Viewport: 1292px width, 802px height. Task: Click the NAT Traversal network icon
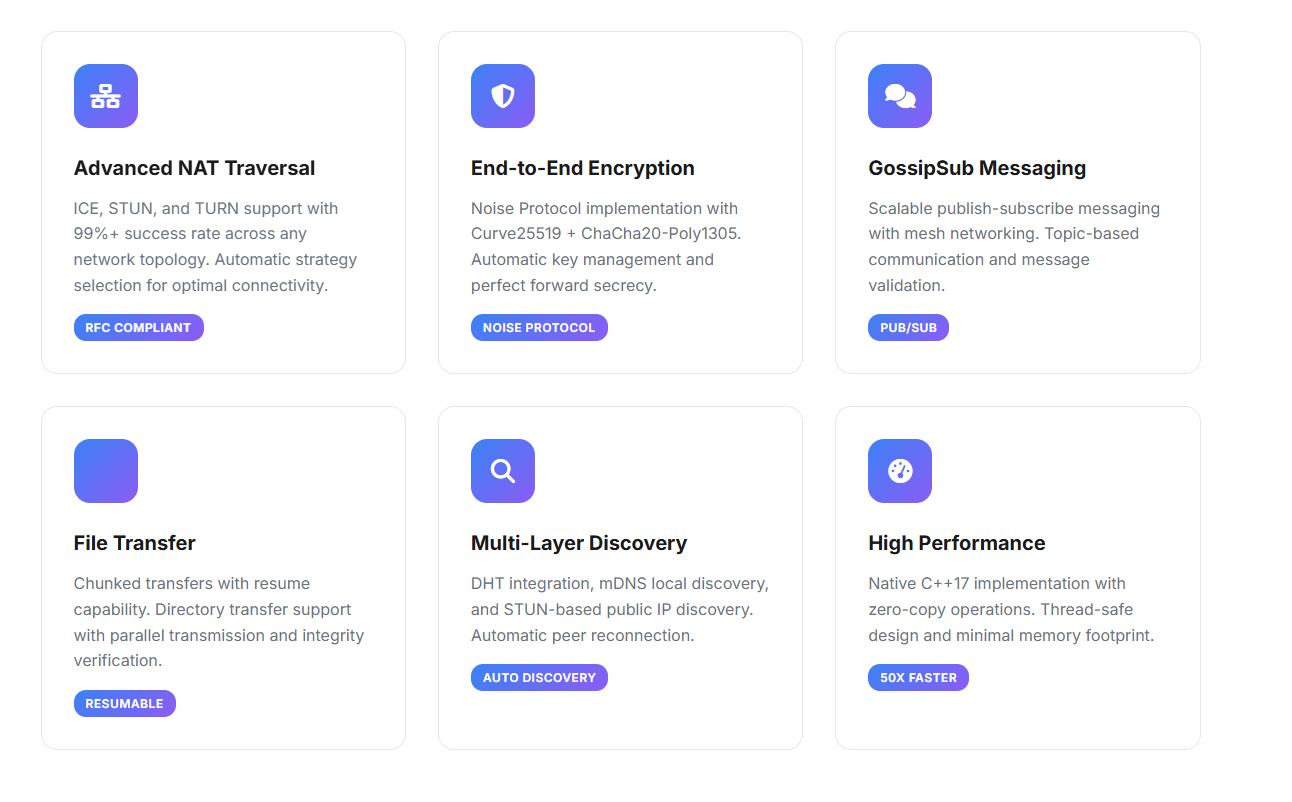tap(105, 96)
